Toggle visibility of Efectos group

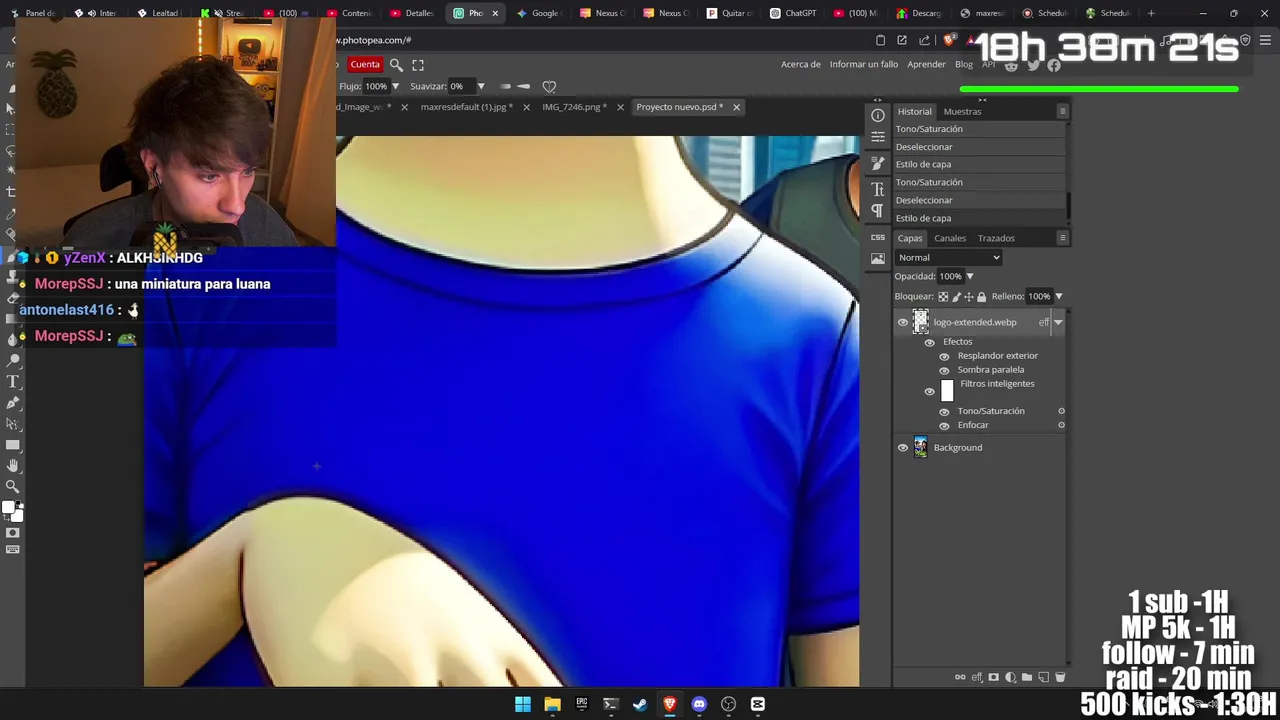[x=930, y=342]
